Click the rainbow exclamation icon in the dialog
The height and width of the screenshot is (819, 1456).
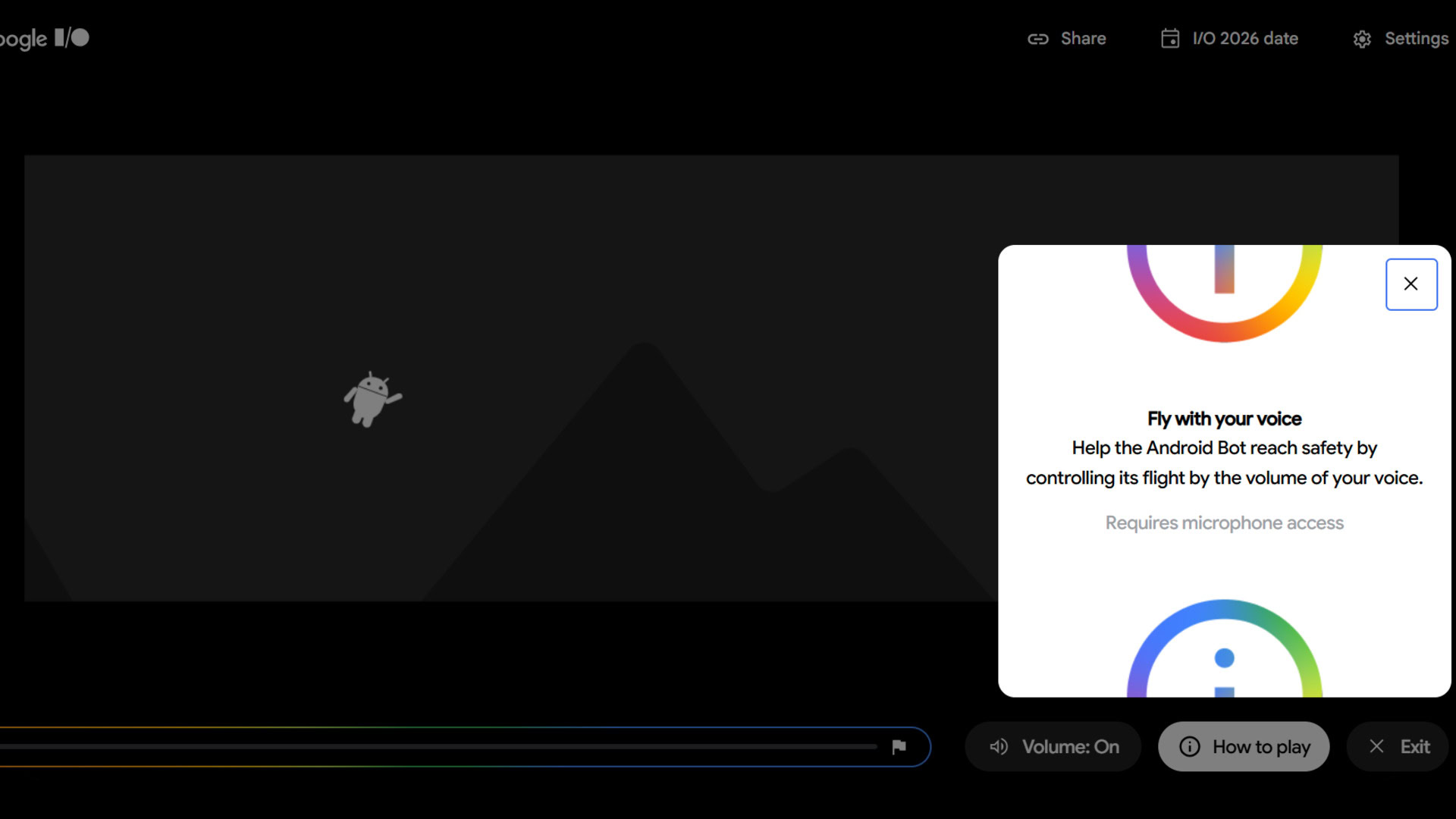tap(1223, 292)
